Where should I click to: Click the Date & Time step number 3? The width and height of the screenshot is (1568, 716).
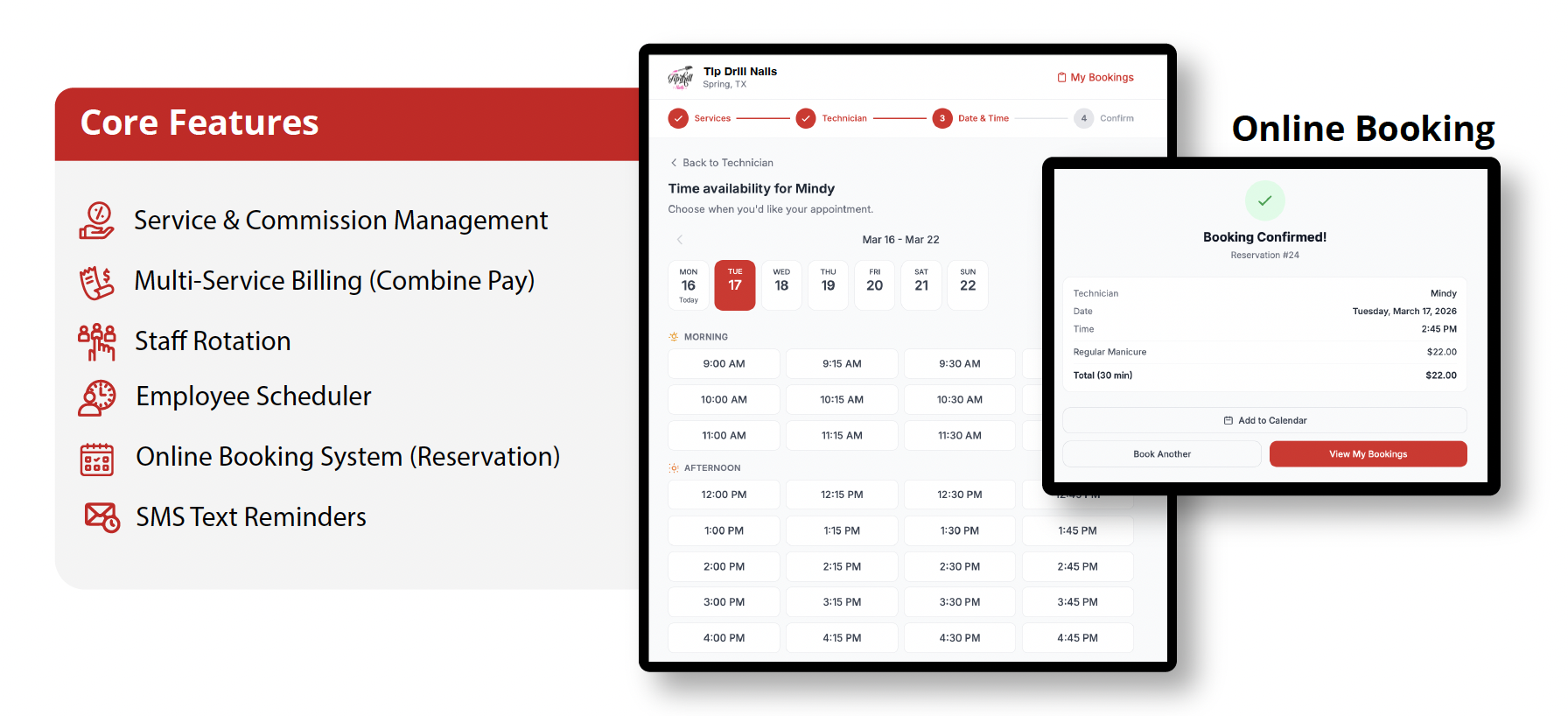(x=942, y=118)
